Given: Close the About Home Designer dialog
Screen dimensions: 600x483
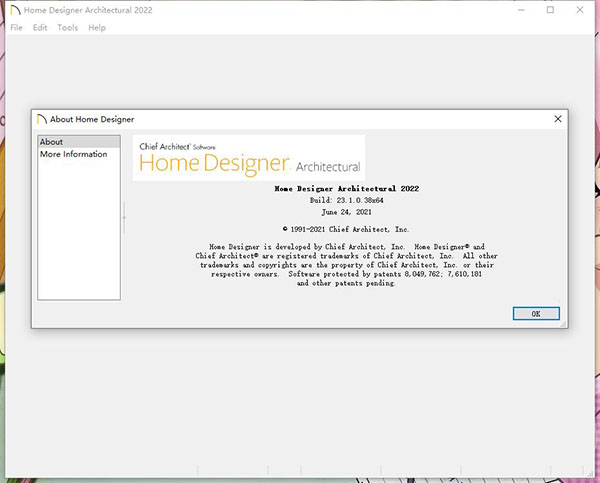Looking at the screenshot, I should coord(558,119).
